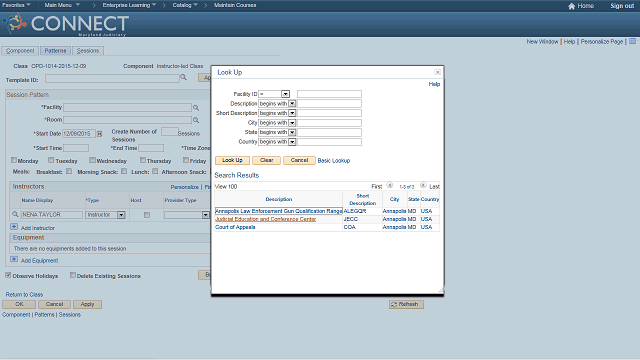Screen dimensions: 640x360
Task: Click the Add Equipment plus icon
Action: 14,259
